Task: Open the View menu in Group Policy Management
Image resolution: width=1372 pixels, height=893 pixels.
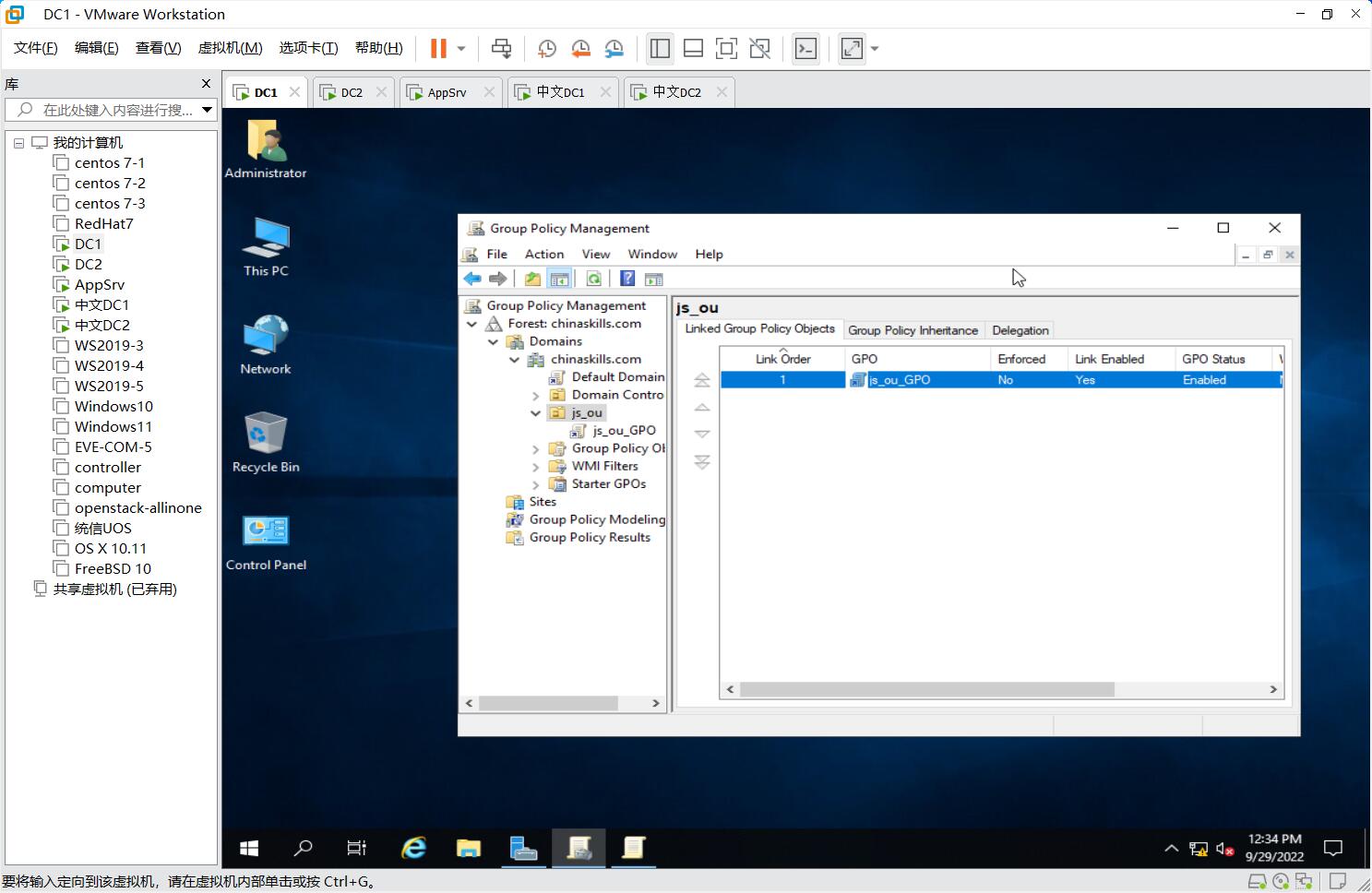Action: [x=595, y=254]
